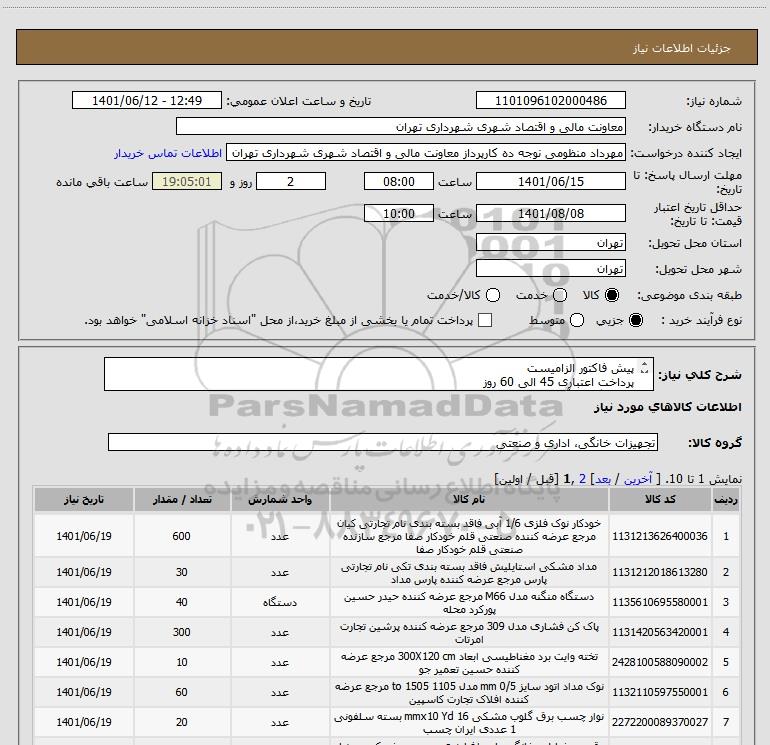Click the price validity time 10:00
Viewport: 770px width, 745px height.
pyautogui.click(x=399, y=213)
